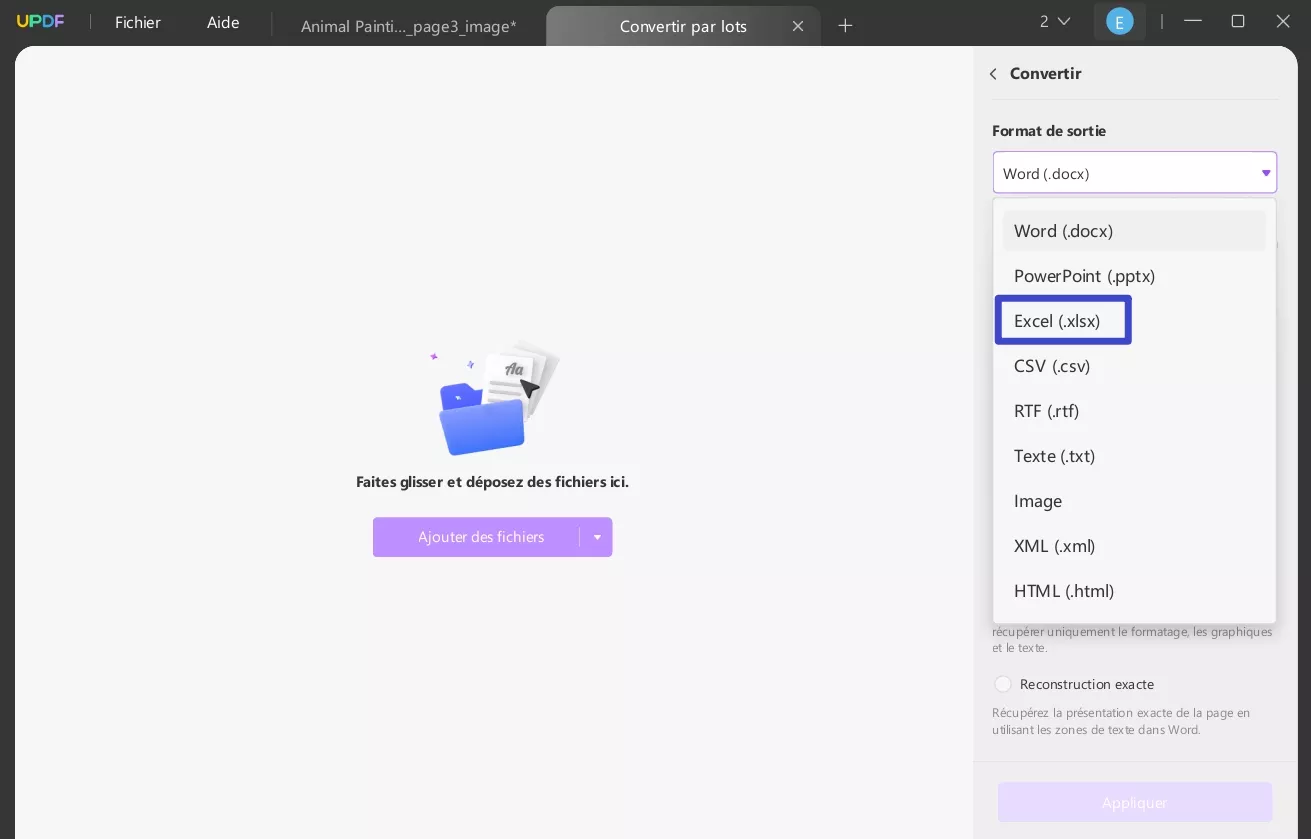Choose HTML (.html) output format
This screenshot has width=1311, height=839.
pos(1063,590)
